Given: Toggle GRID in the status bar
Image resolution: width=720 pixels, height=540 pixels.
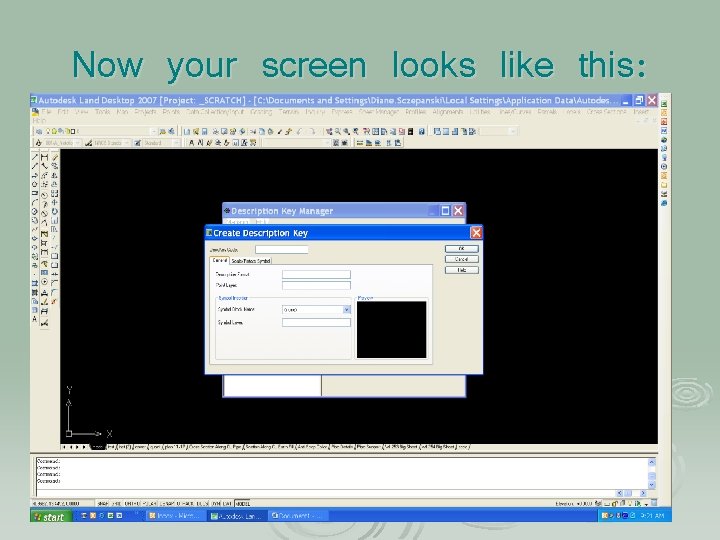Looking at the screenshot, I should pos(116,503).
